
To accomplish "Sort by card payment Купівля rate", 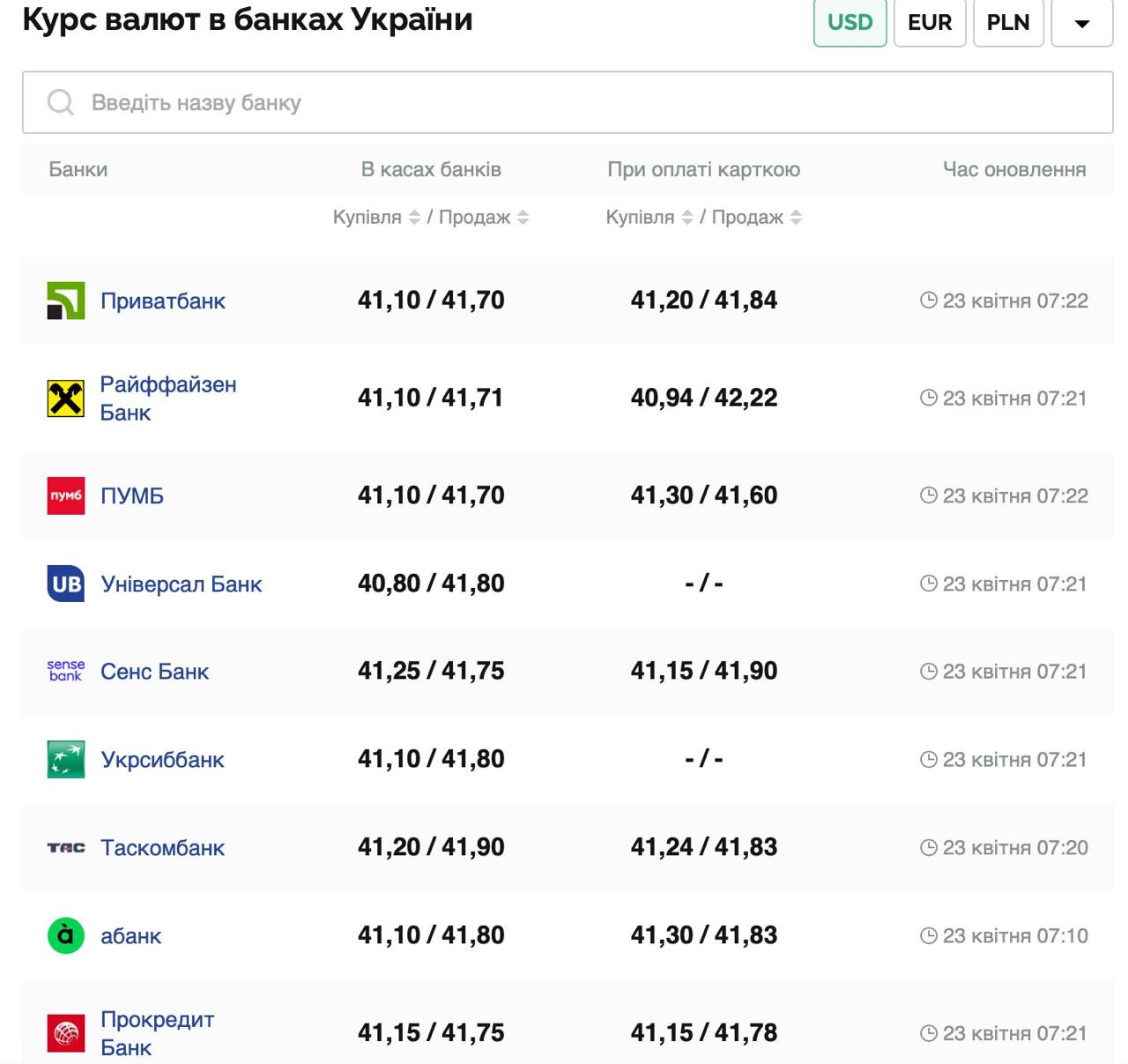I will (687, 218).
